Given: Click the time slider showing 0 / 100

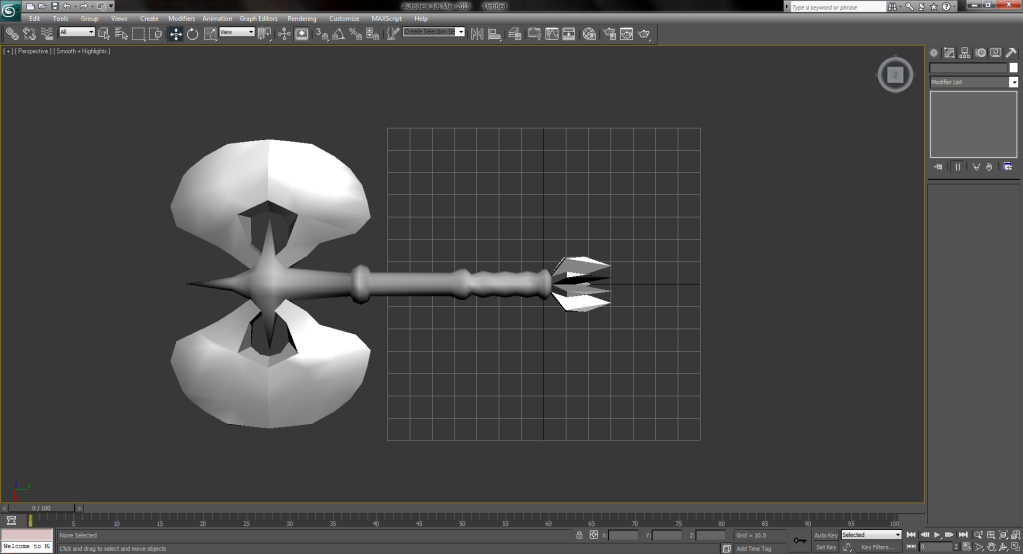Looking at the screenshot, I should point(40,508).
